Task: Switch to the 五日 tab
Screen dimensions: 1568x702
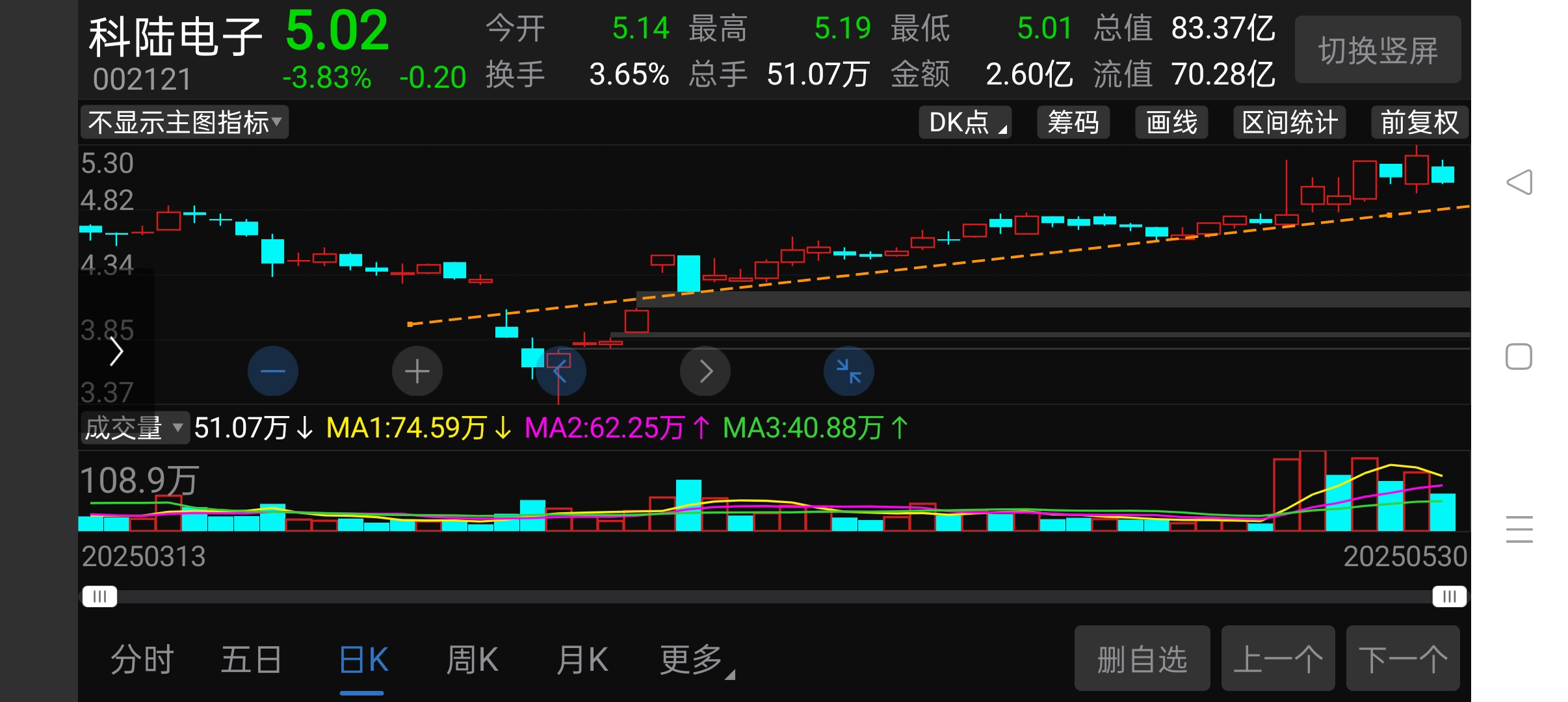Action: (x=251, y=660)
